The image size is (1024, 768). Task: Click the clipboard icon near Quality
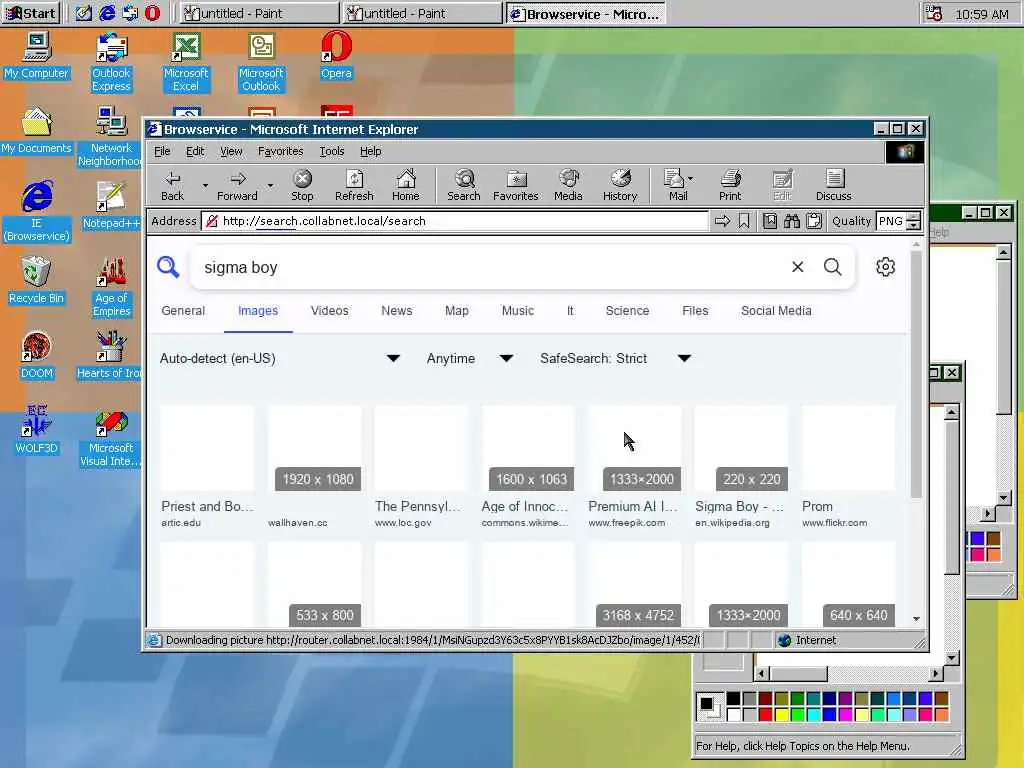click(814, 221)
